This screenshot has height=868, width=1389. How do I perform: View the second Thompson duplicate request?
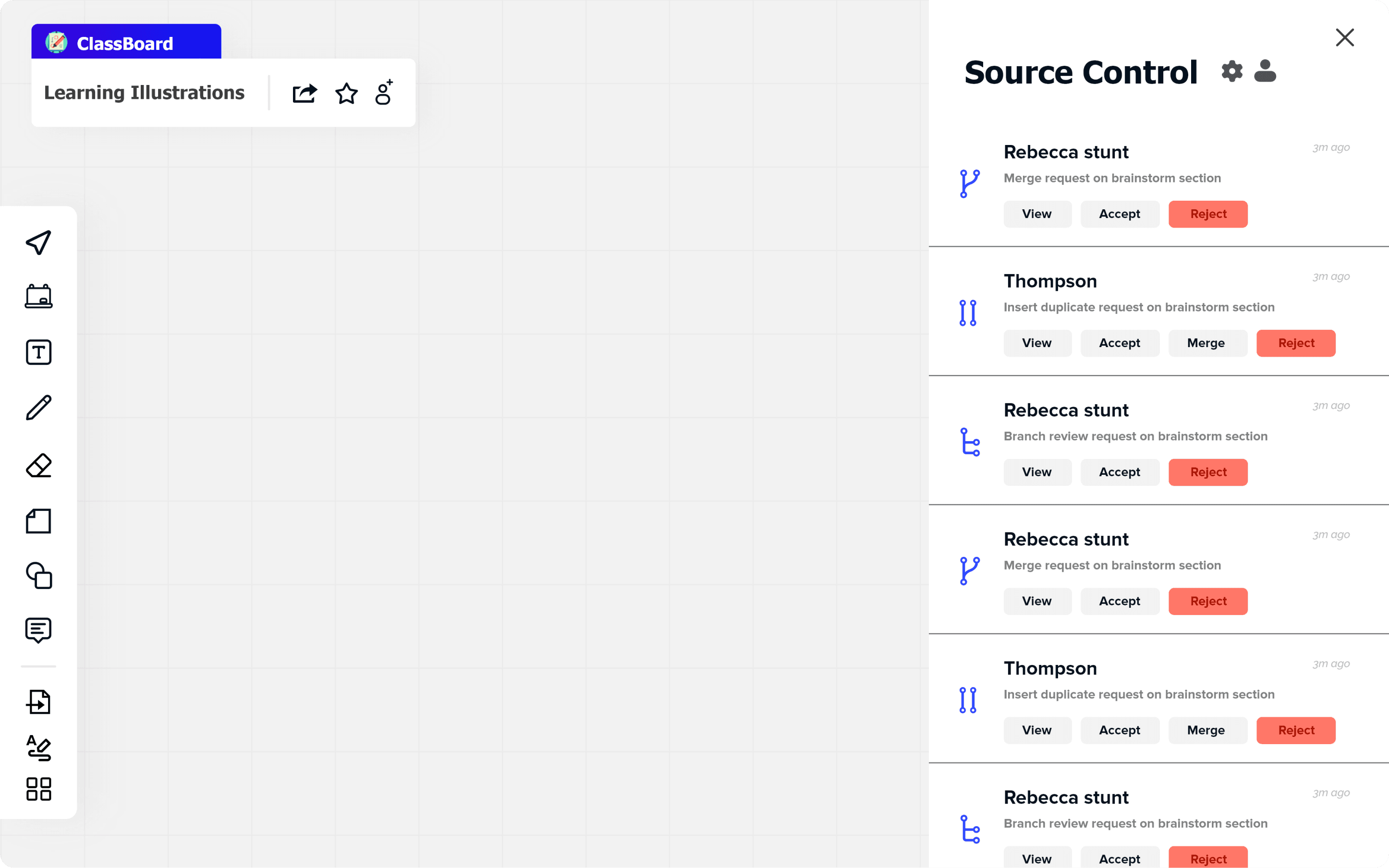coord(1037,731)
